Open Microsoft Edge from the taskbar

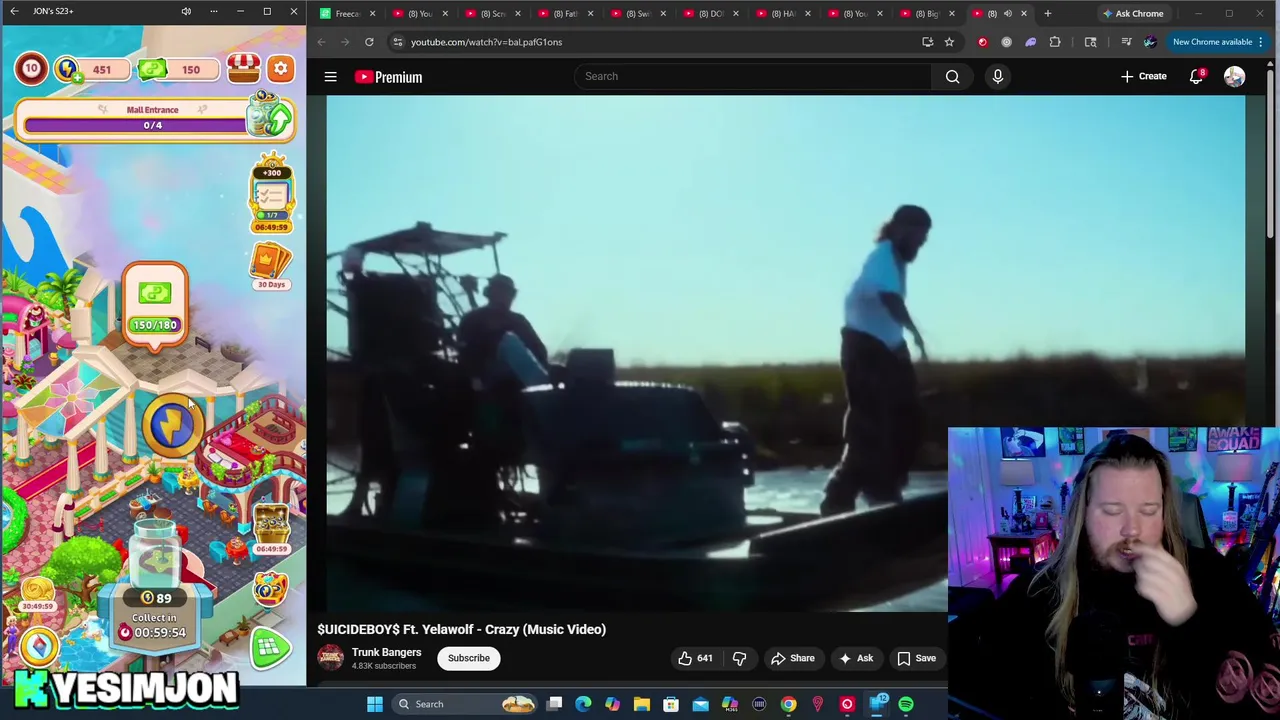pos(583,704)
